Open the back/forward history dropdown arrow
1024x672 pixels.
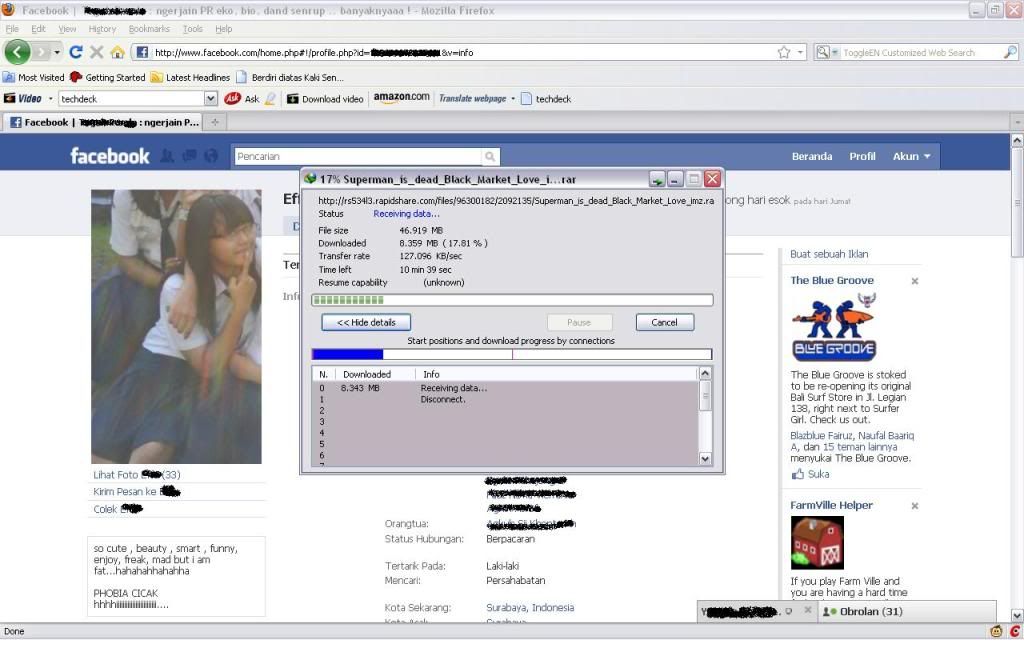click(57, 52)
